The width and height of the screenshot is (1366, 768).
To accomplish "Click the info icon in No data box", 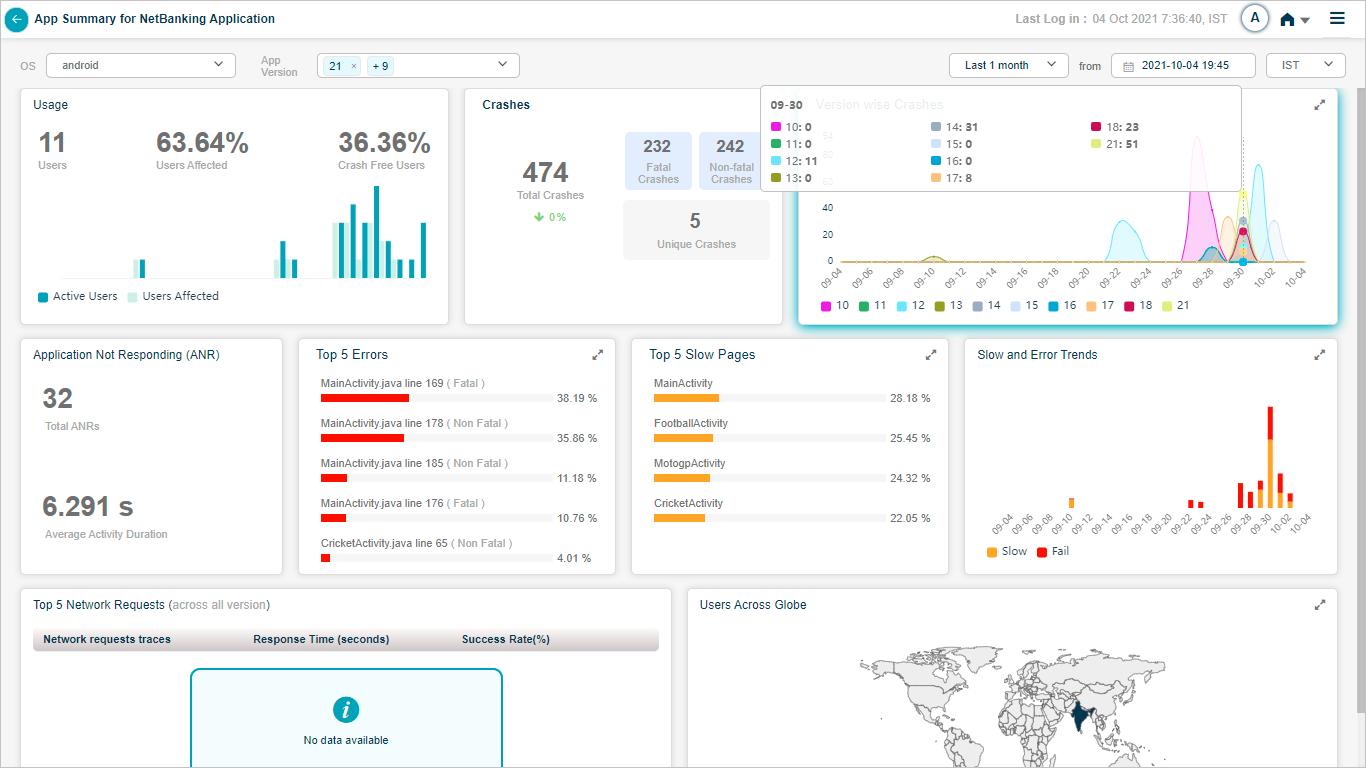I will [346, 710].
